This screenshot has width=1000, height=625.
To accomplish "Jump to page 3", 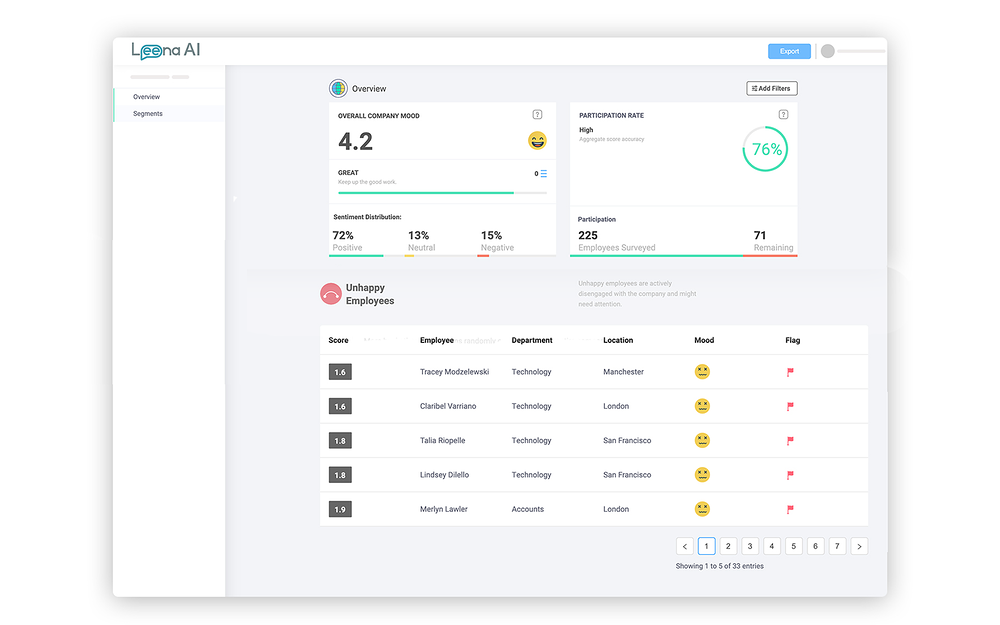I will click(x=750, y=547).
